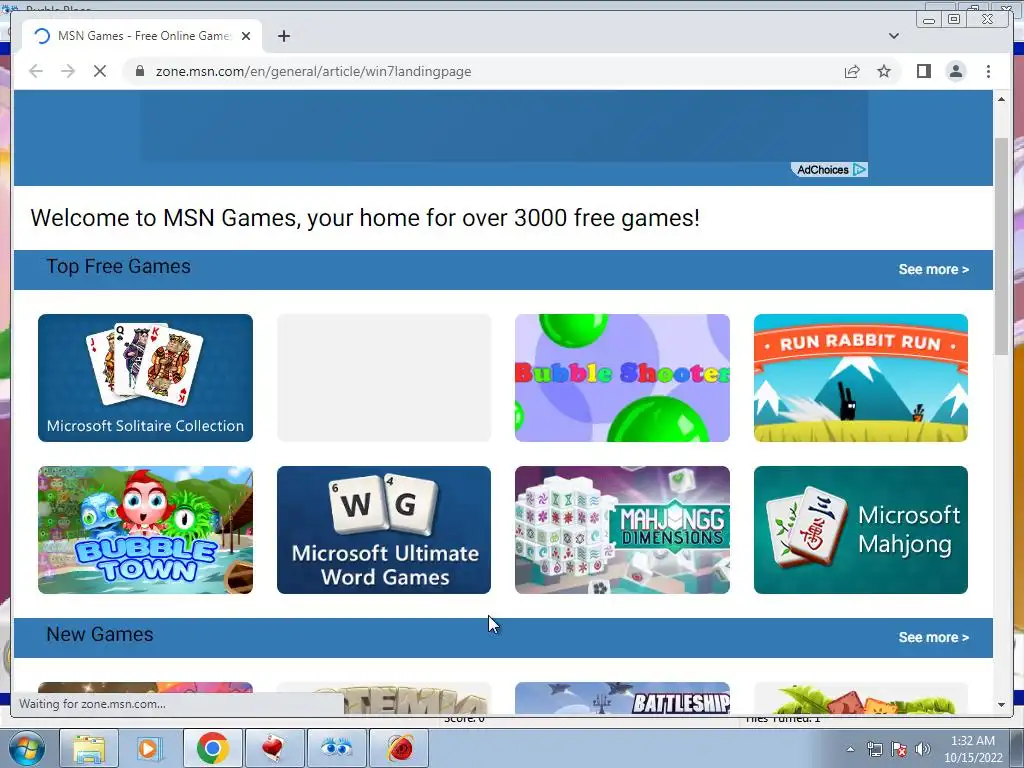1024x768 pixels.
Task: See more Top Free Games
Action: [933, 269]
